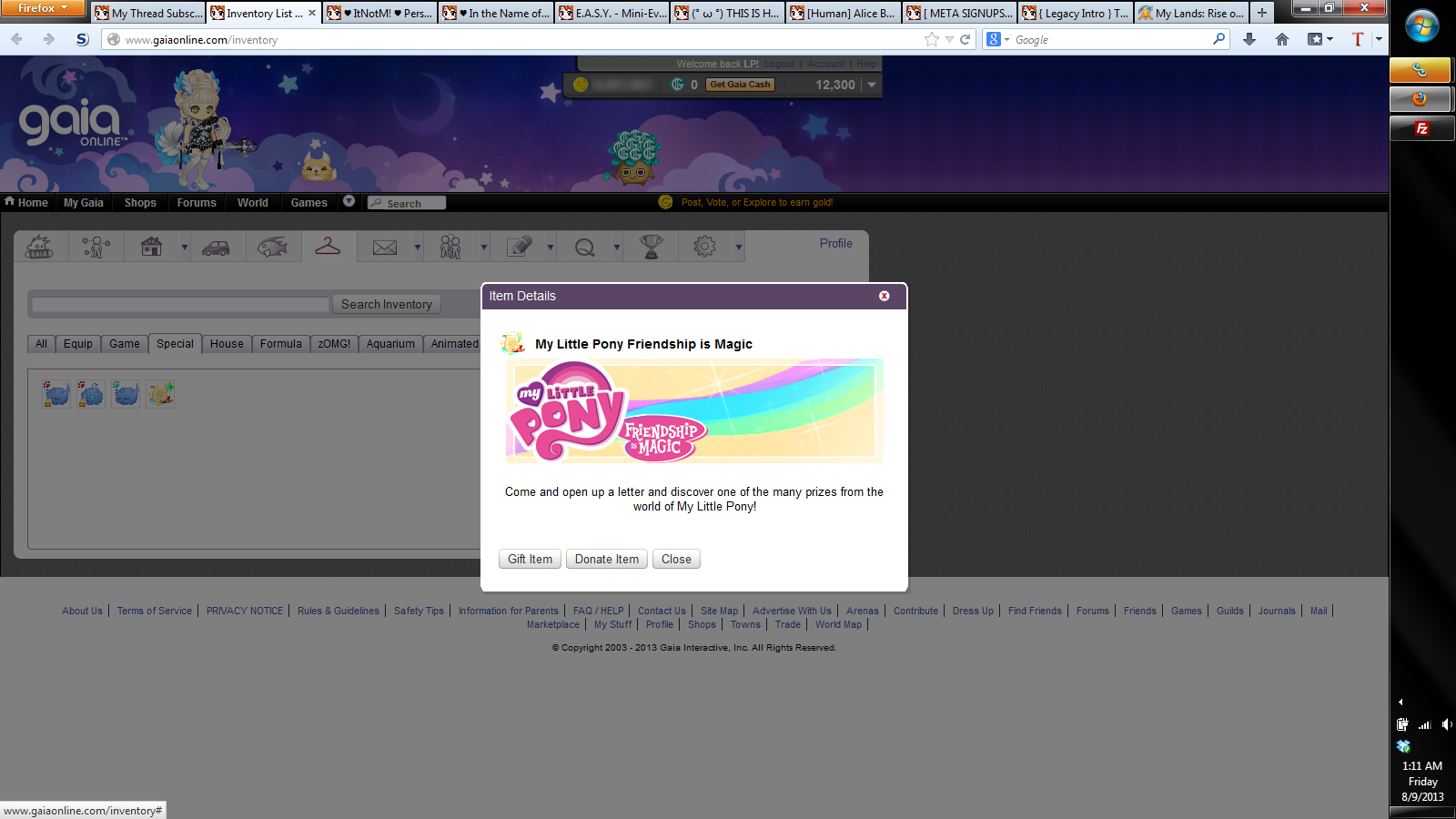Click the Gaia site Search box
This screenshot has height=819, width=1456.
tap(407, 203)
